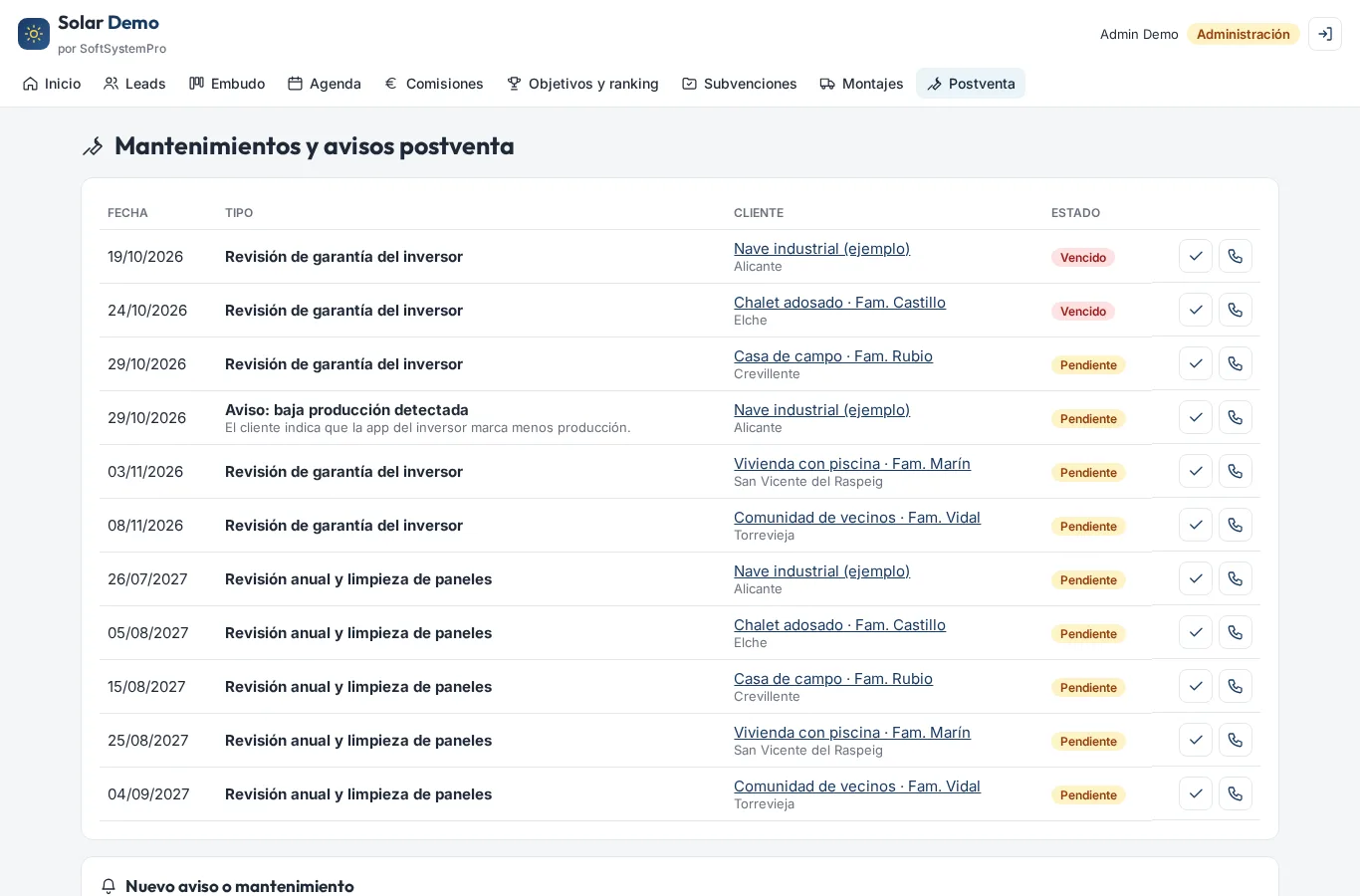Viewport: 1360px width, 896px height.
Task: Click the phone icon in the 26/07/2027 row
Action: click(x=1236, y=578)
